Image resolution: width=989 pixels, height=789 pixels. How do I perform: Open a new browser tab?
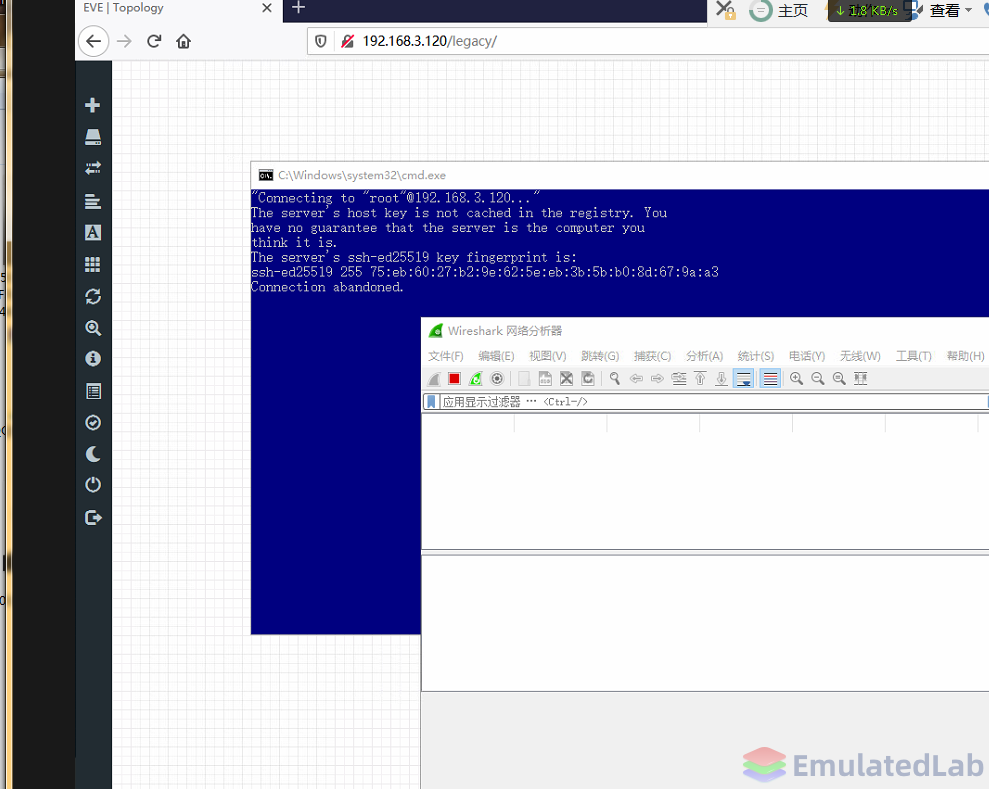click(299, 8)
